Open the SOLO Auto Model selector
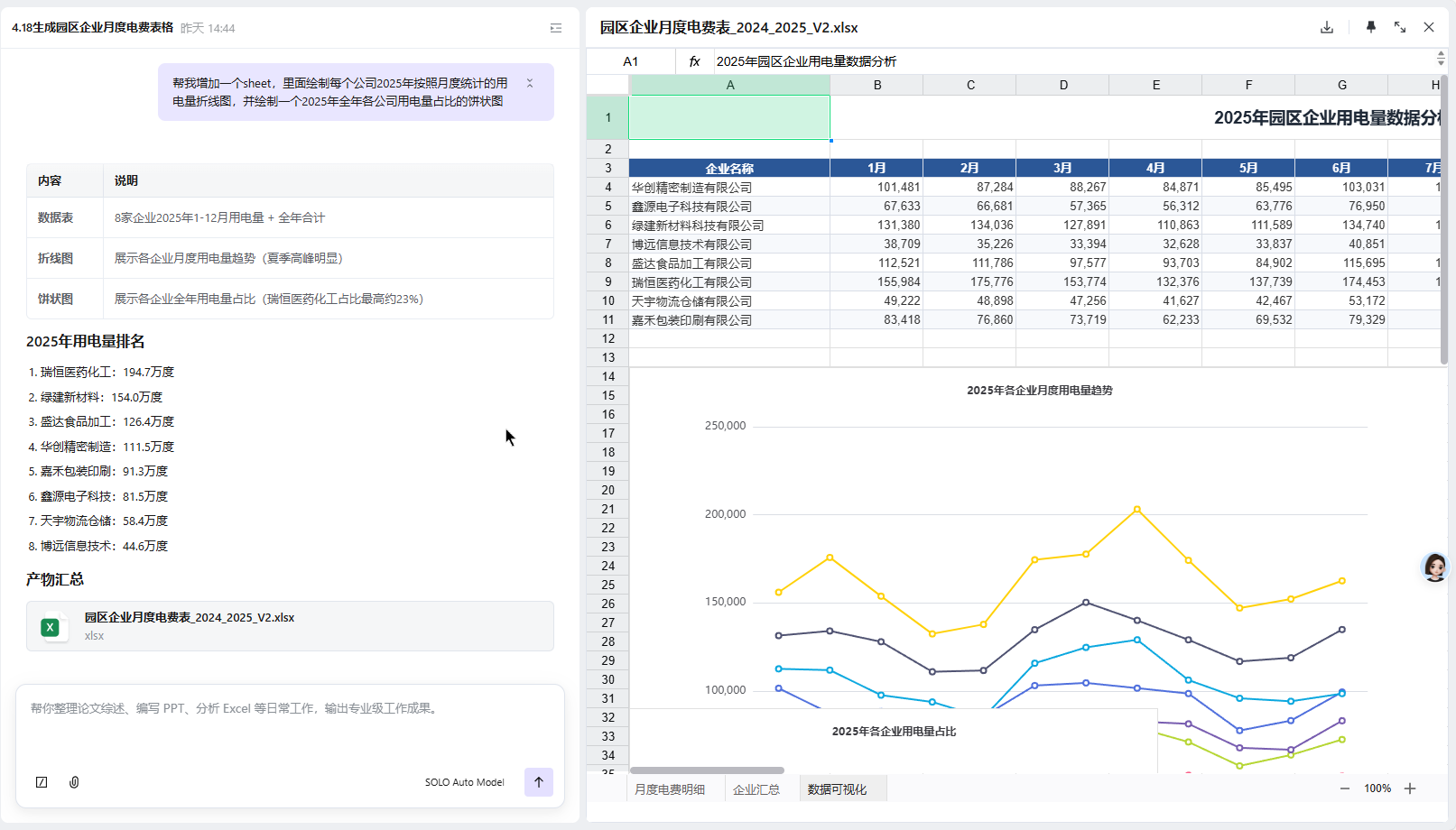Screen dimensions: 1456x830 tap(464, 782)
